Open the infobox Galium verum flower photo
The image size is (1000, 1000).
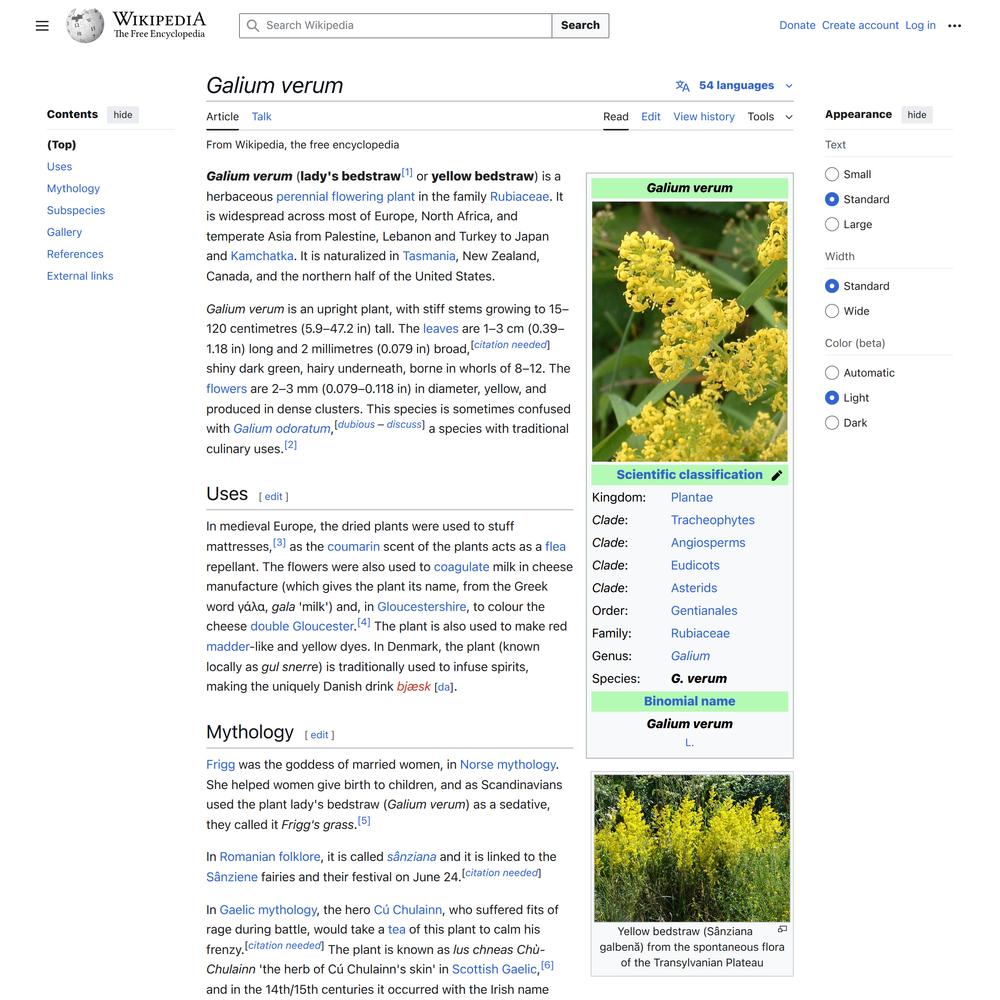[x=689, y=332]
